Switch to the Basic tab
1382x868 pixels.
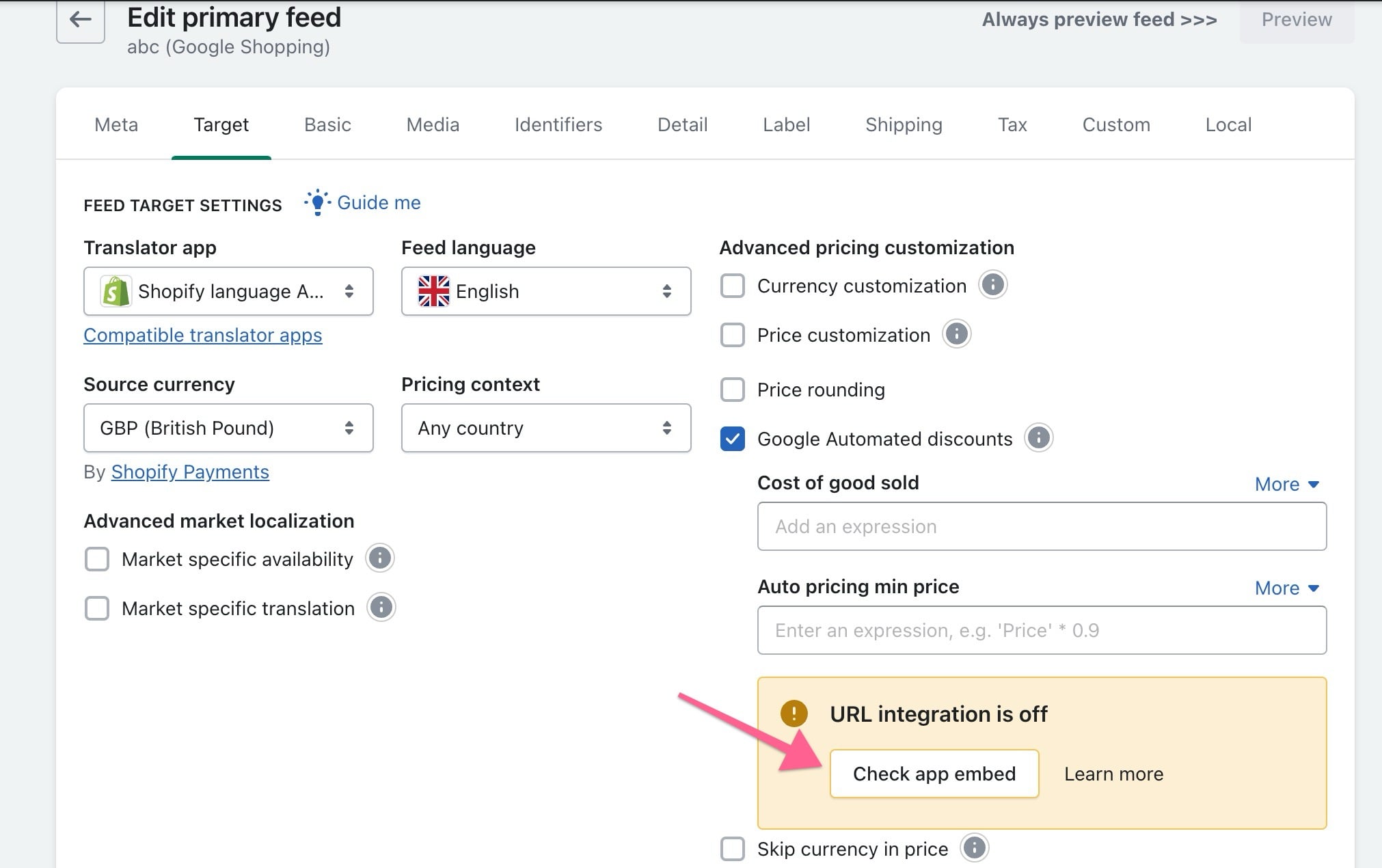327,124
